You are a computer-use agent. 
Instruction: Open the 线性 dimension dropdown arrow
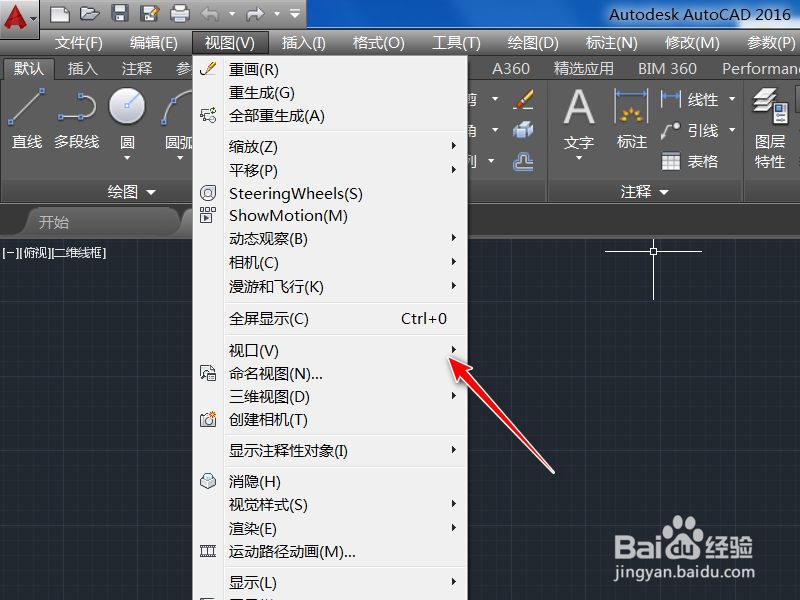pyautogui.click(x=732, y=99)
